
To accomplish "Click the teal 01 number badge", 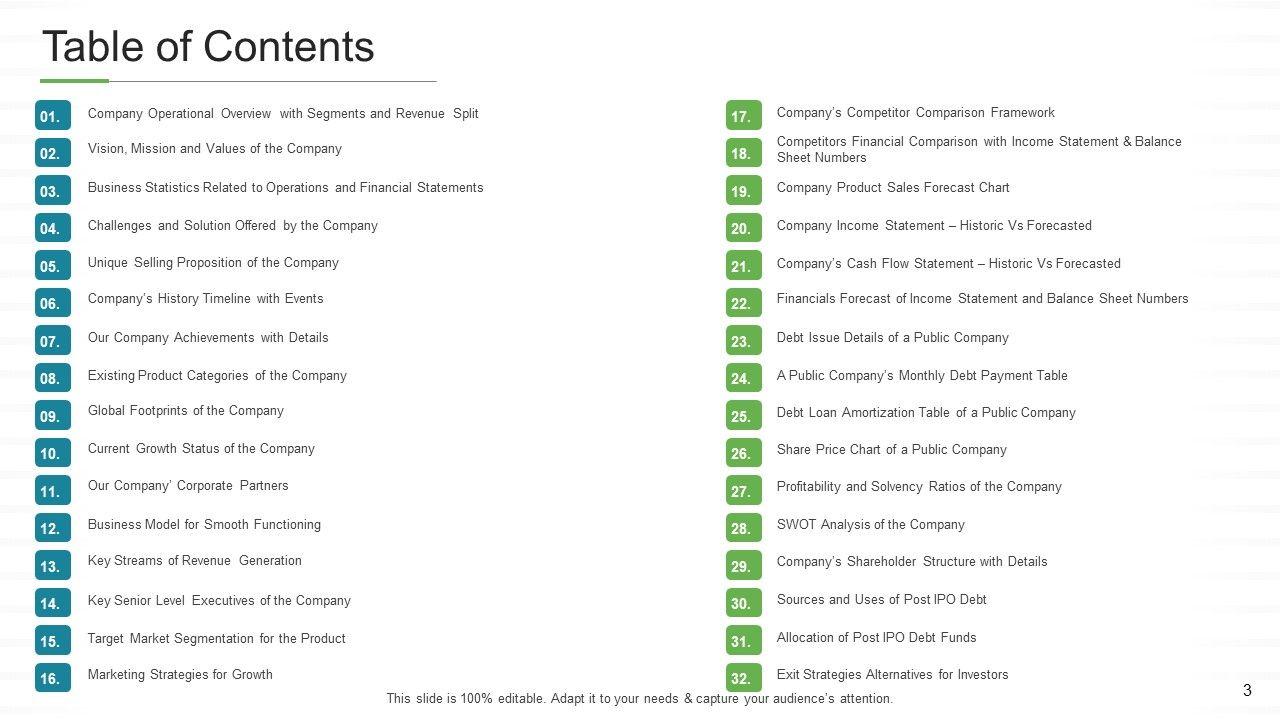I will (x=52, y=116).
